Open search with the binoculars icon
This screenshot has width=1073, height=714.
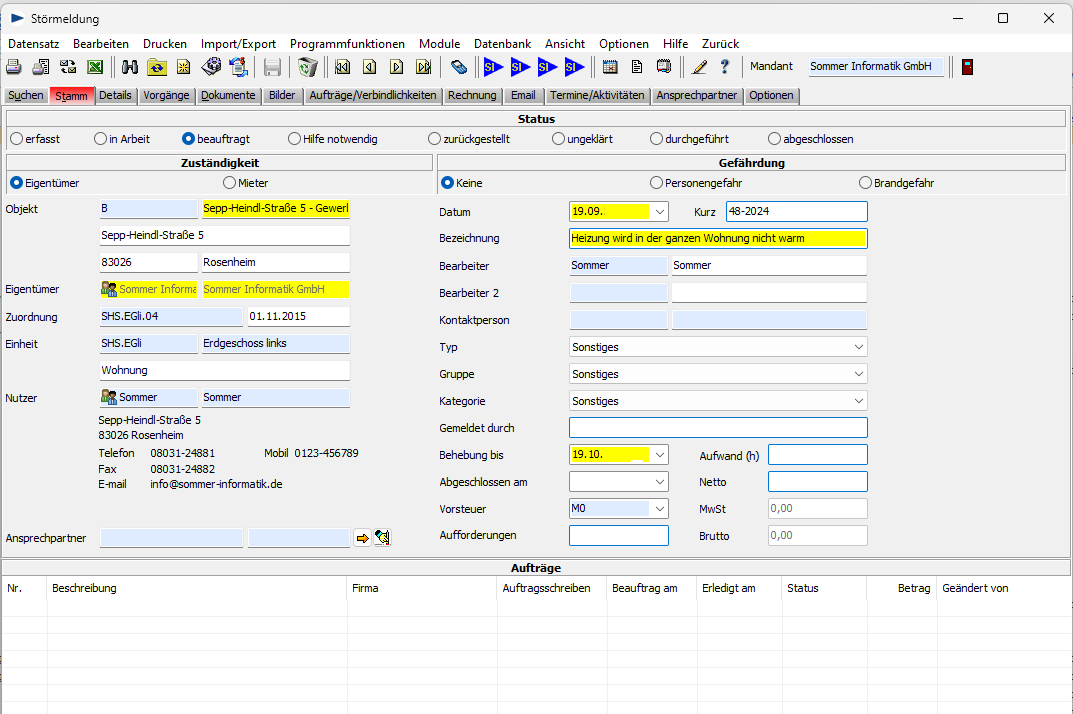click(130, 67)
